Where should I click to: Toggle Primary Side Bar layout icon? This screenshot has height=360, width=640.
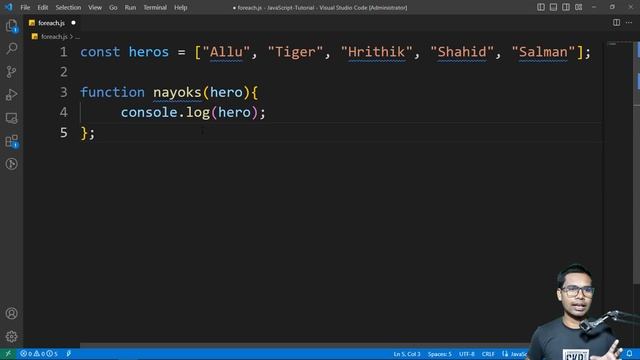[x=541, y=7]
